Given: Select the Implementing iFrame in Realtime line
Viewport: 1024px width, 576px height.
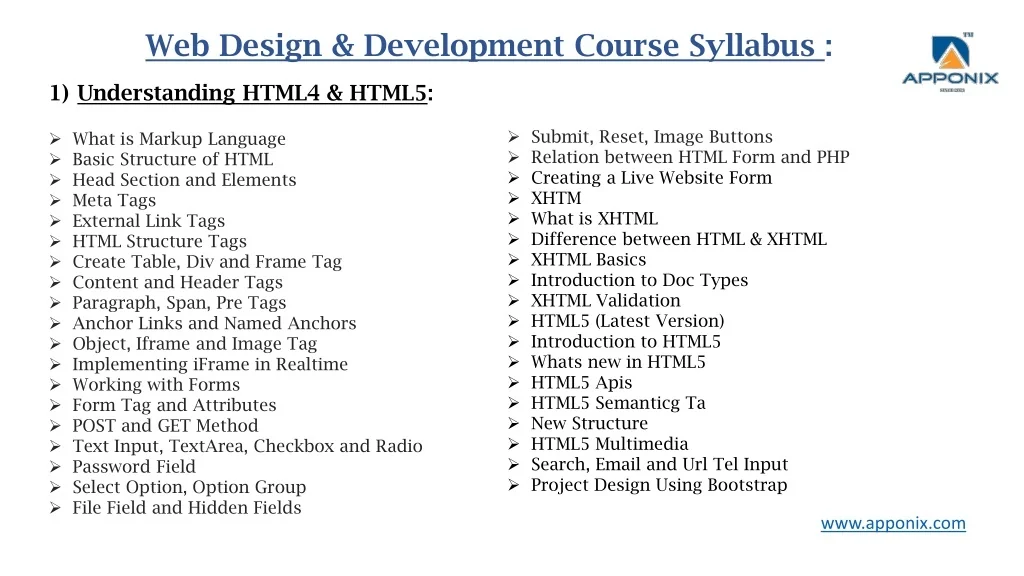Looking at the screenshot, I should tap(210, 364).
